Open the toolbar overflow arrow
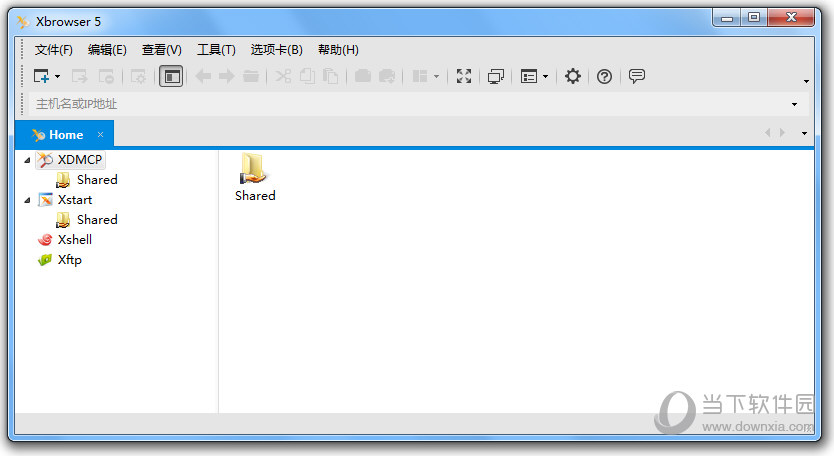This screenshot has width=834, height=456. (x=806, y=81)
